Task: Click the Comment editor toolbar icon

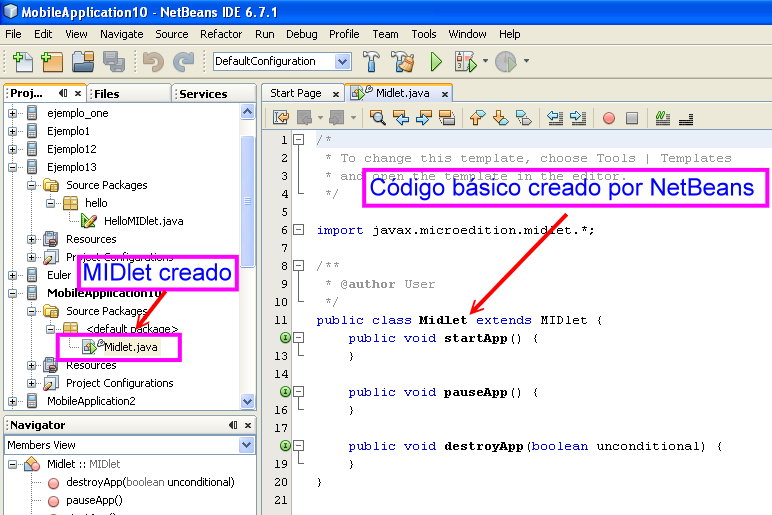Action: (x=663, y=118)
